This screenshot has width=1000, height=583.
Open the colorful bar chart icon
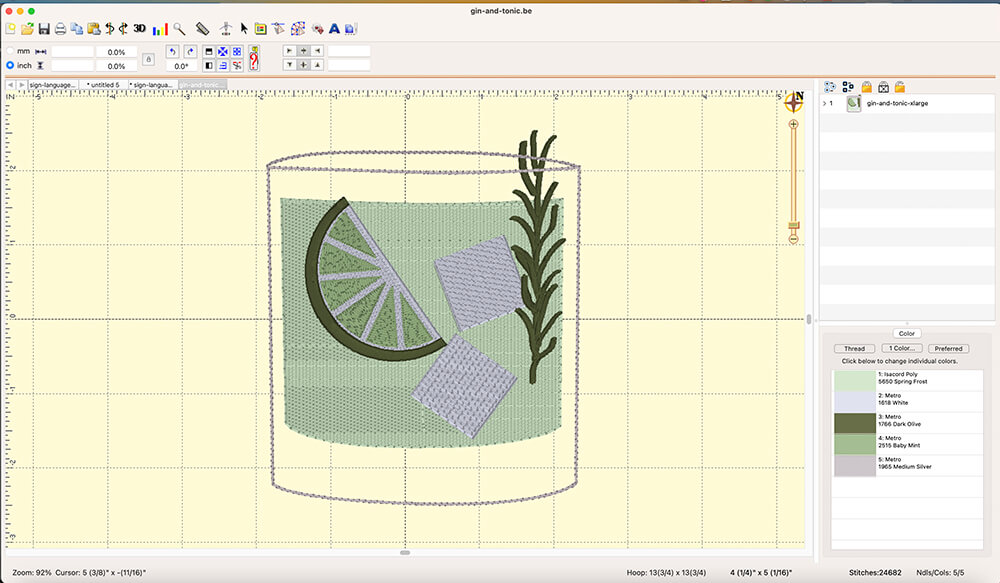tap(160, 29)
